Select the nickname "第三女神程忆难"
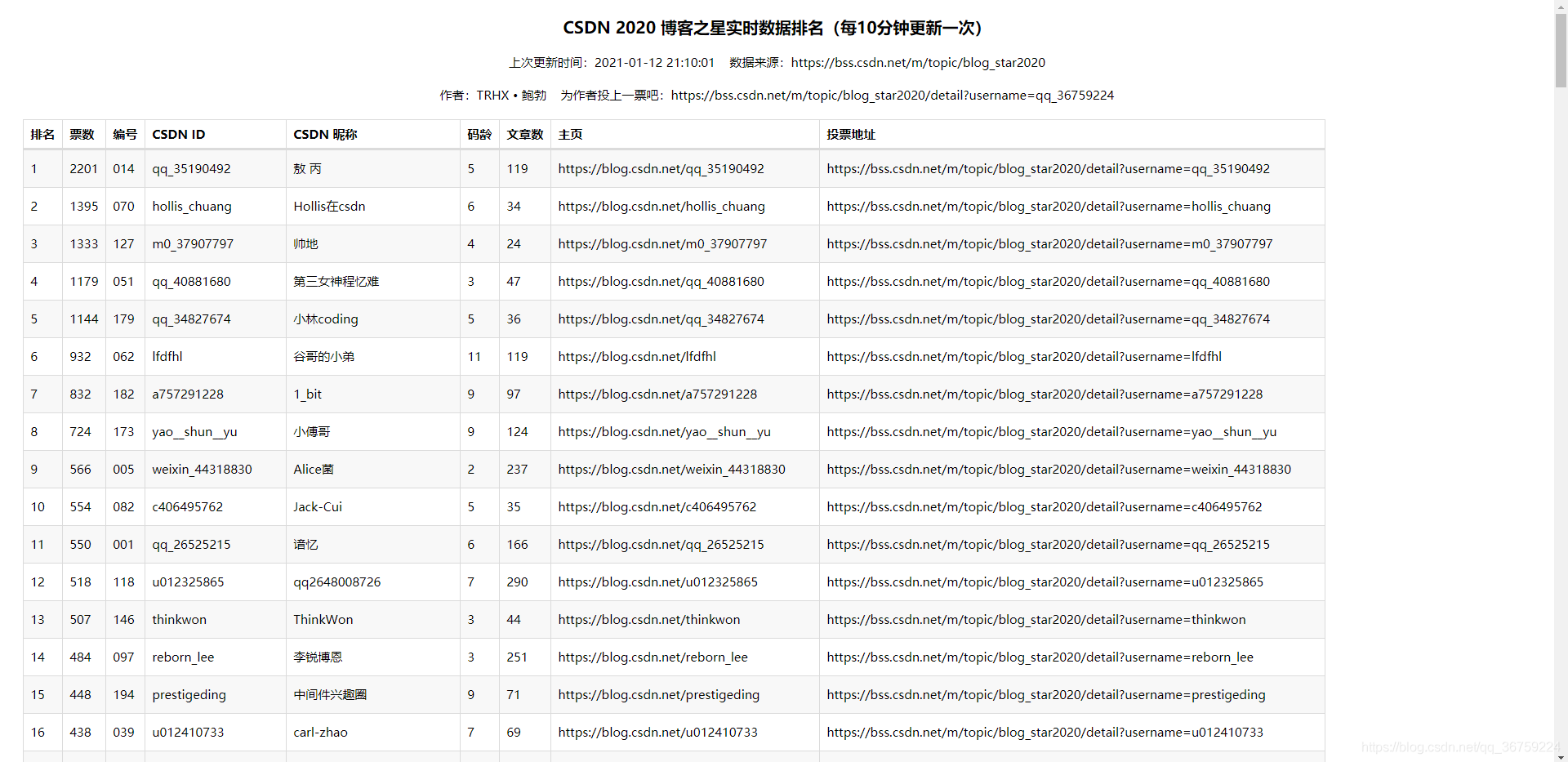The height and width of the screenshot is (762, 1568). click(336, 282)
